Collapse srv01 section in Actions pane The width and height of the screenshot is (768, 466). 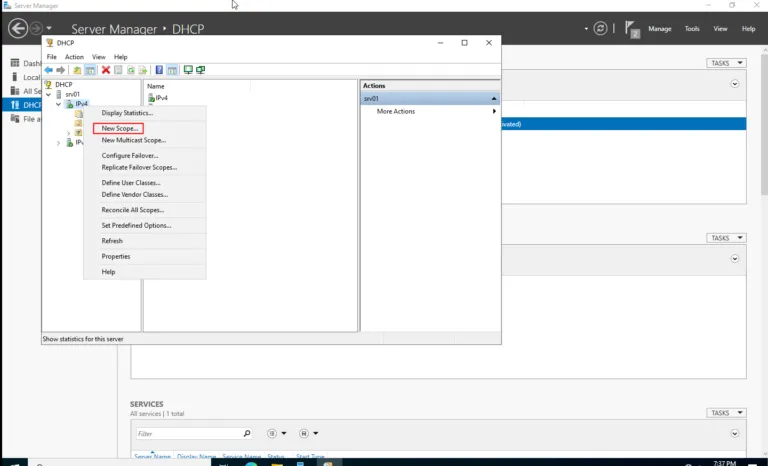[x=494, y=98]
